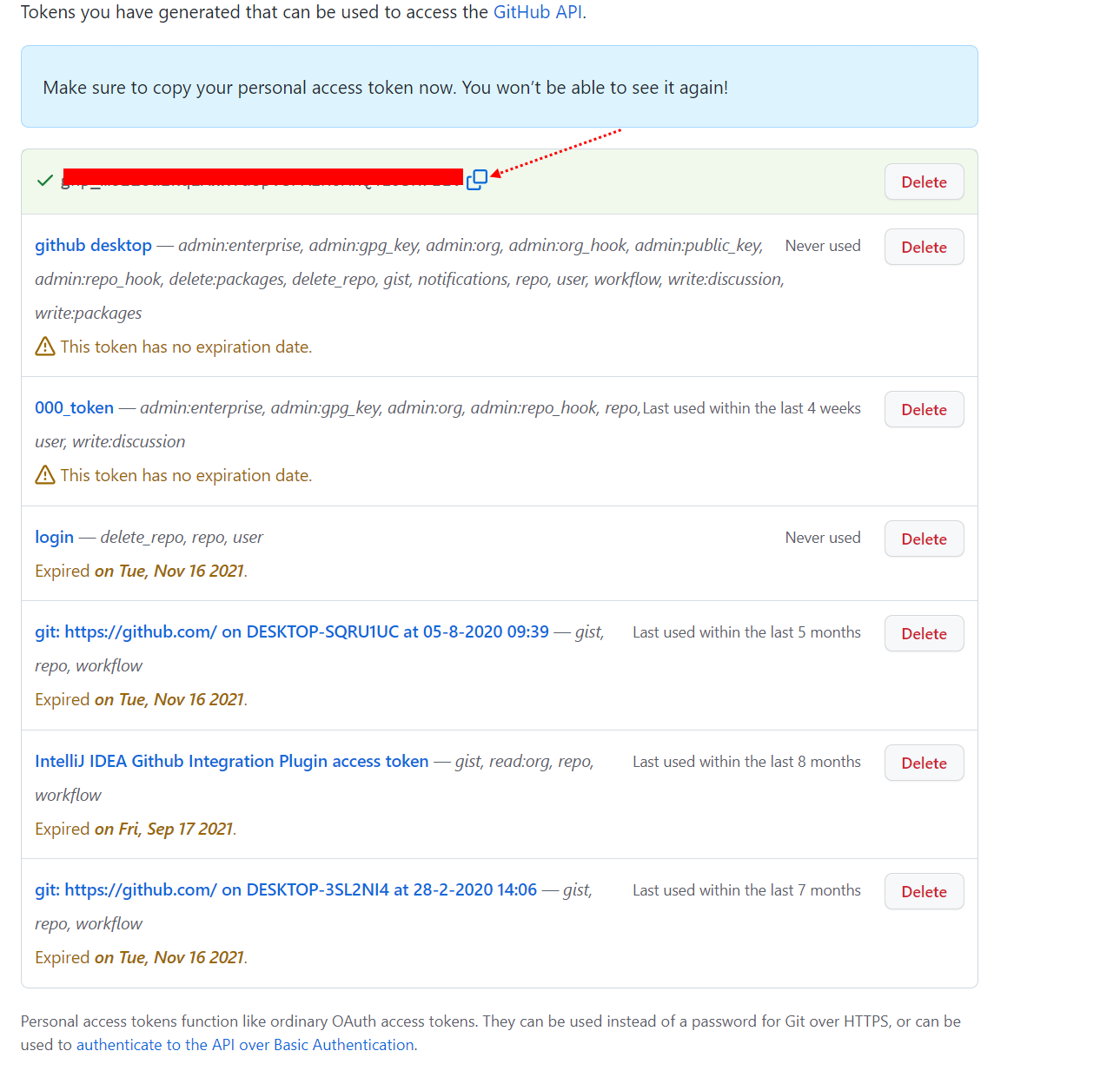
Task: Open the DESKTOP-3SL2NI4 git token link
Action: click(x=286, y=889)
